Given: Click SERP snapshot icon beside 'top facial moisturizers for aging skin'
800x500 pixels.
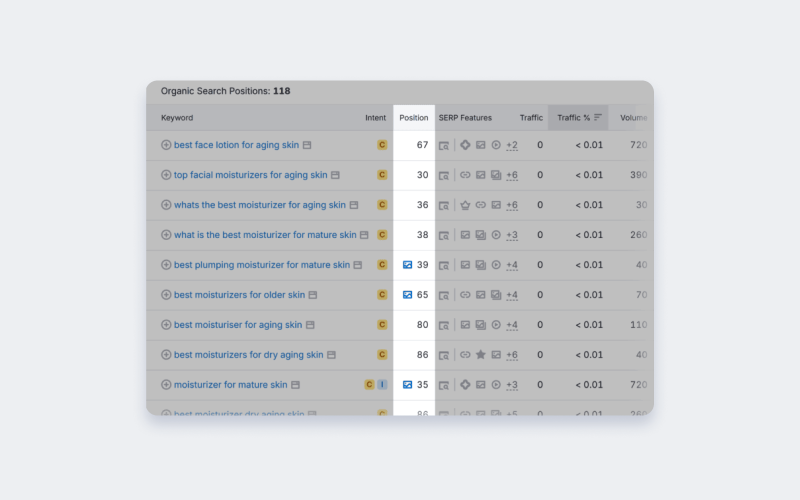Looking at the screenshot, I should point(335,175).
